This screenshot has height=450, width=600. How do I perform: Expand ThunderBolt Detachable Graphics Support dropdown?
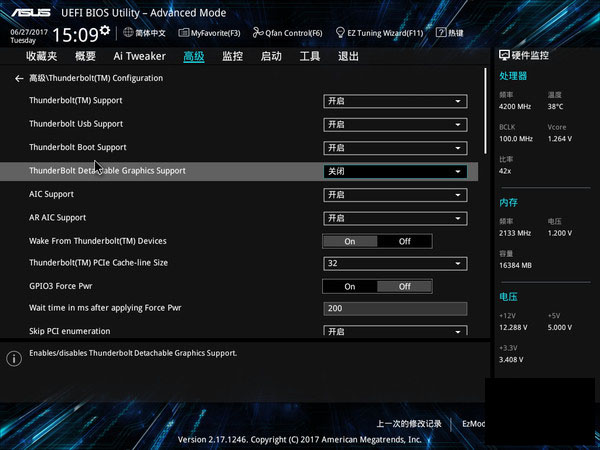point(395,171)
